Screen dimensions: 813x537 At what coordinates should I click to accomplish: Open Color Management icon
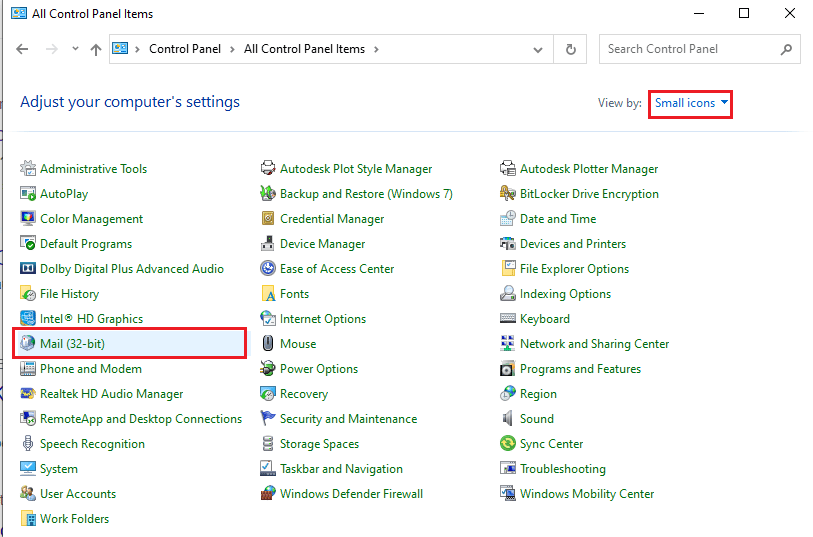click(28, 218)
